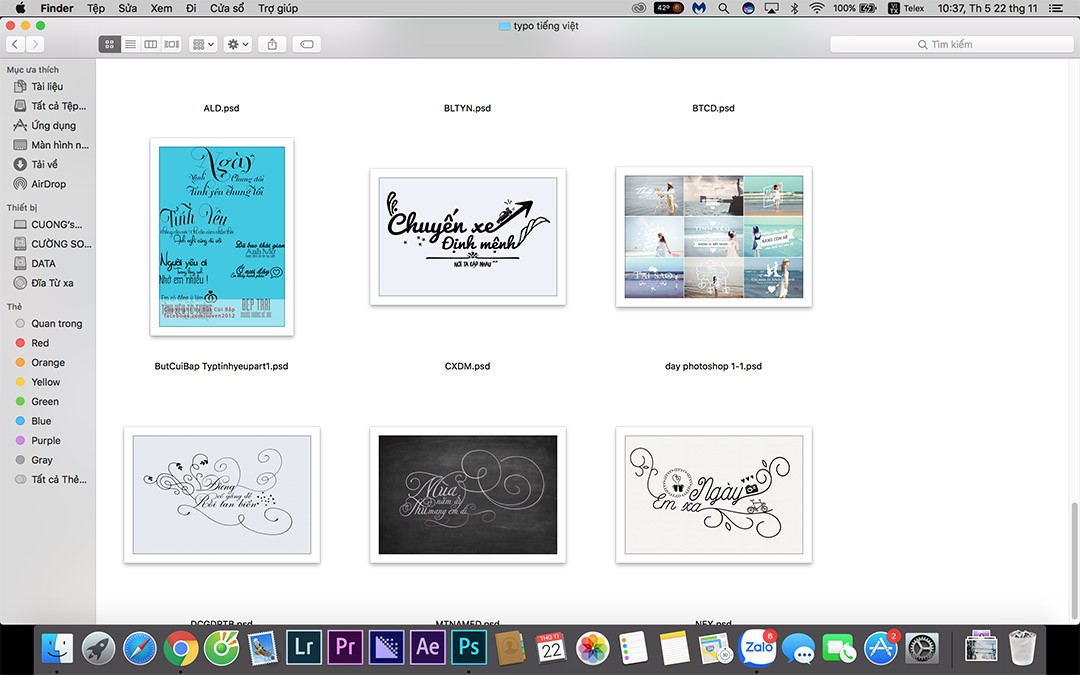1080x675 pixels.
Task: Click the Edit Tags toolbar button
Action: point(307,44)
